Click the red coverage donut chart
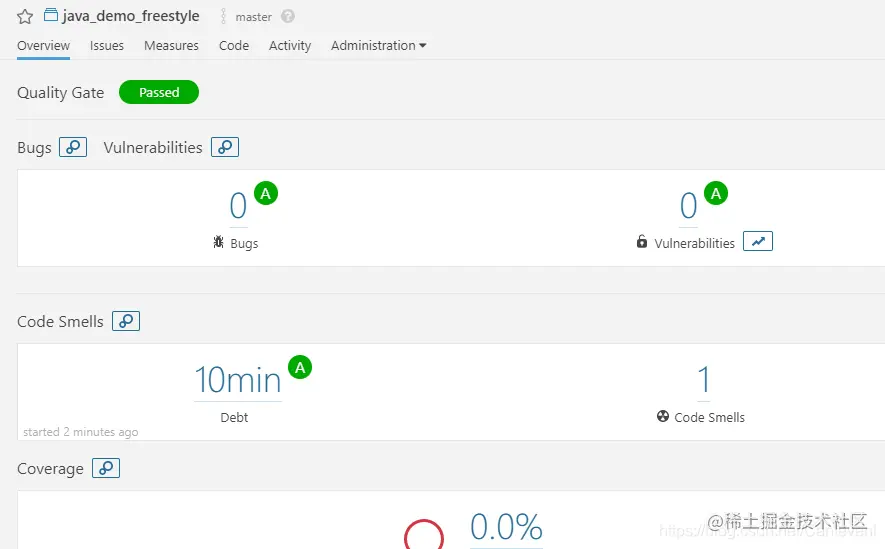This screenshot has width=885, height=549. pos(424,535)
